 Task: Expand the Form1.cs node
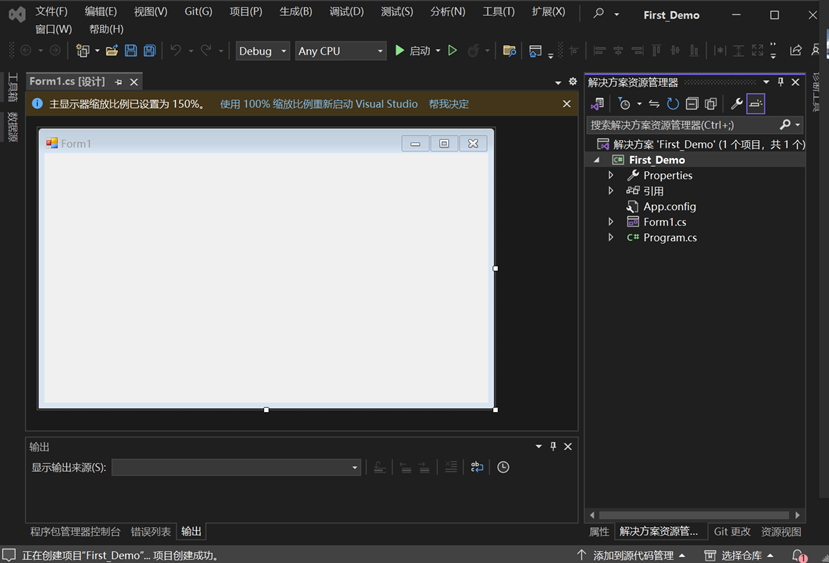pyautogui.click(x=611, y=221)
